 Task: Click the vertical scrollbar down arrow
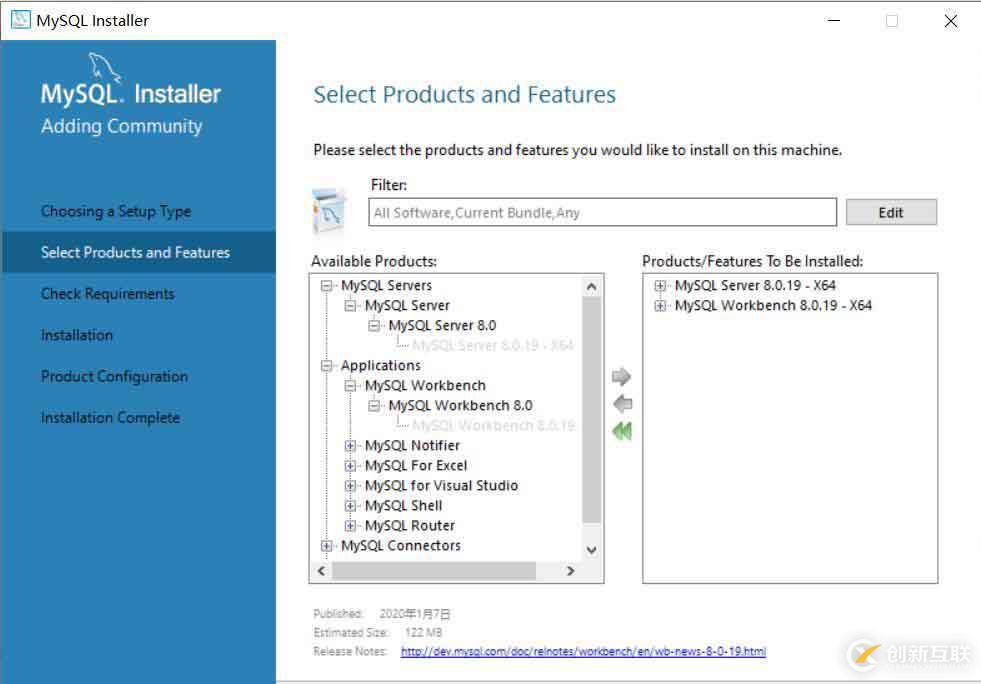(x=591, y=550)
